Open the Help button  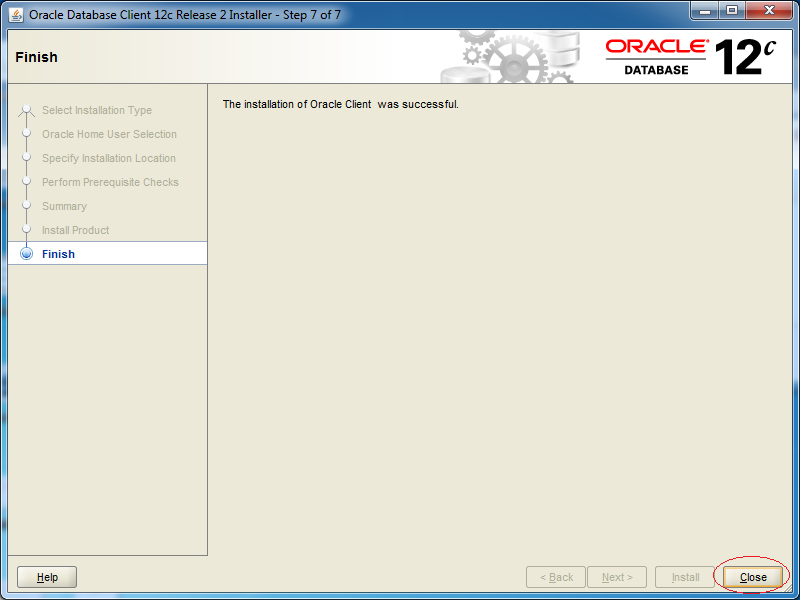[x=47, y=577]
